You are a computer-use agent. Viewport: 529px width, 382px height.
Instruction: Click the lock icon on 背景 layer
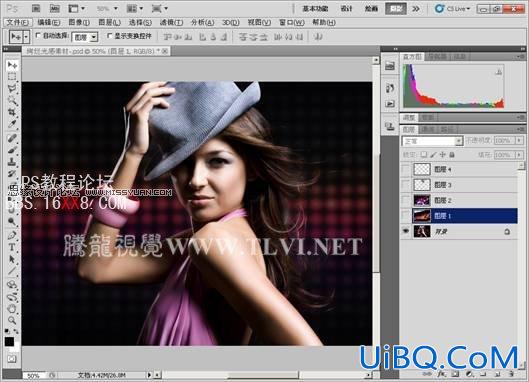point(507,232)
